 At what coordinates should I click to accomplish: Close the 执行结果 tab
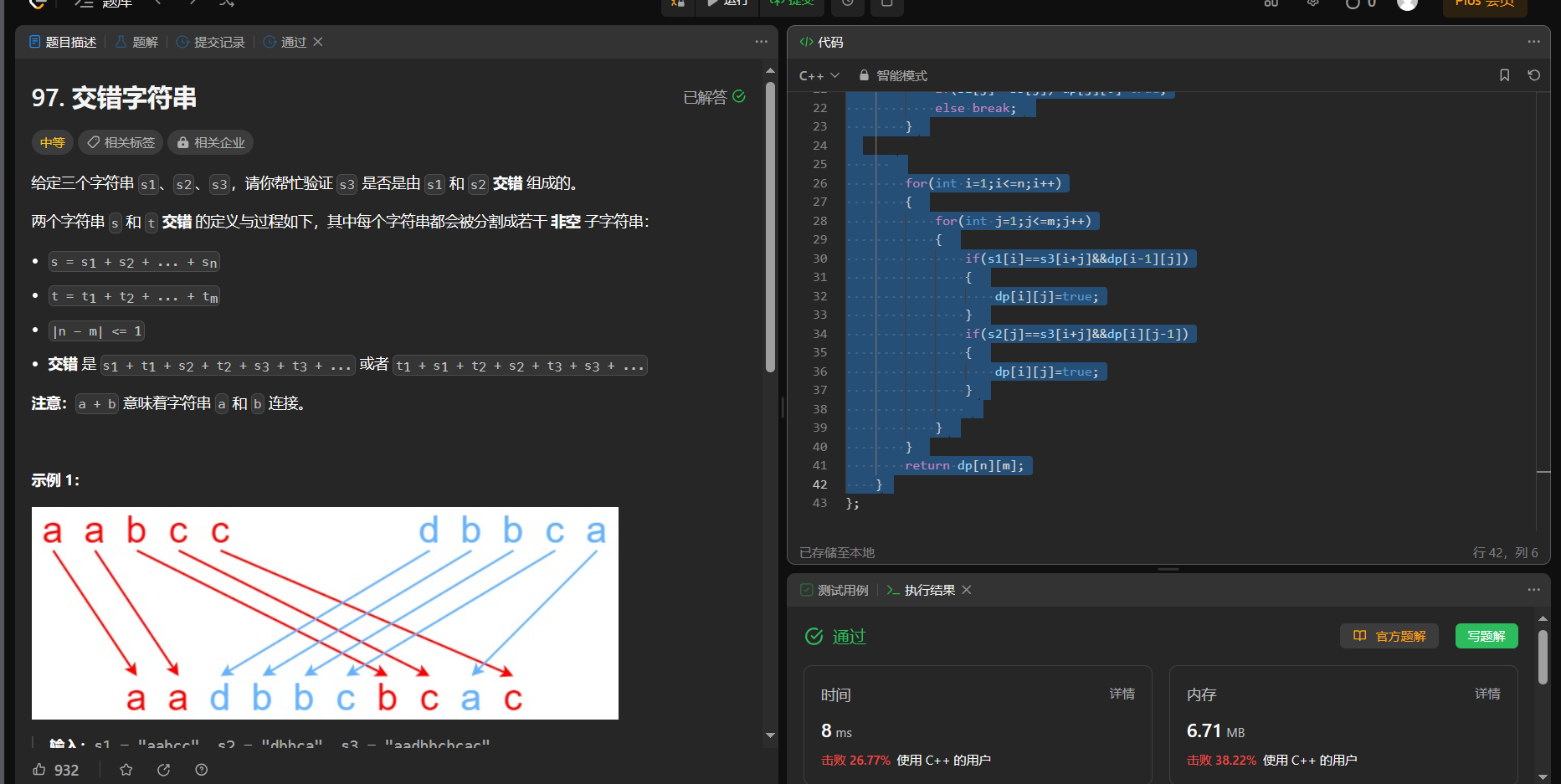(x=967, y=590)
